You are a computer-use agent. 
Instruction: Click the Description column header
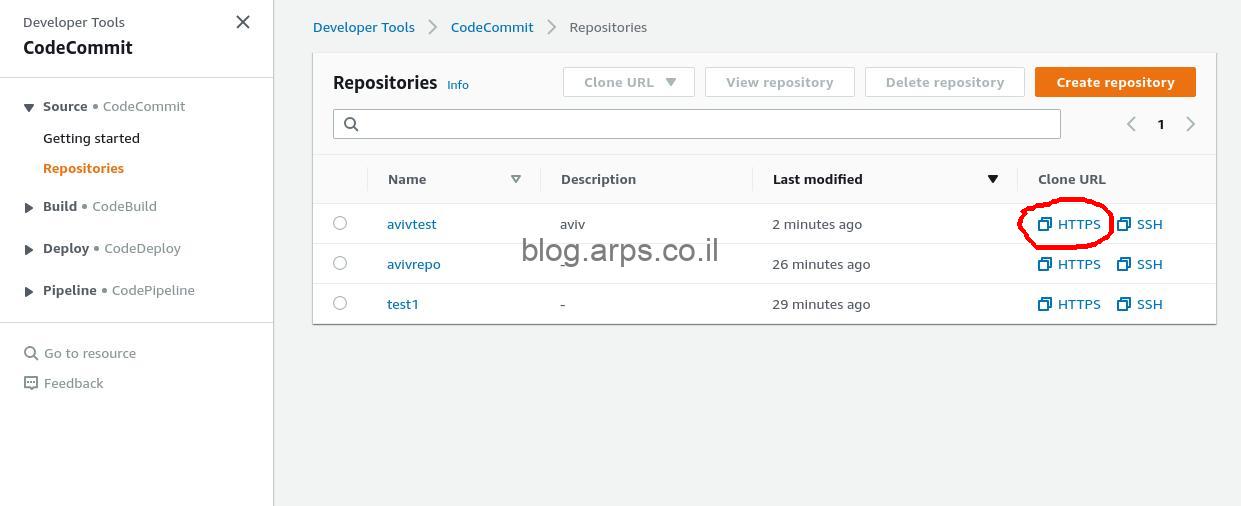pos(598,179)
